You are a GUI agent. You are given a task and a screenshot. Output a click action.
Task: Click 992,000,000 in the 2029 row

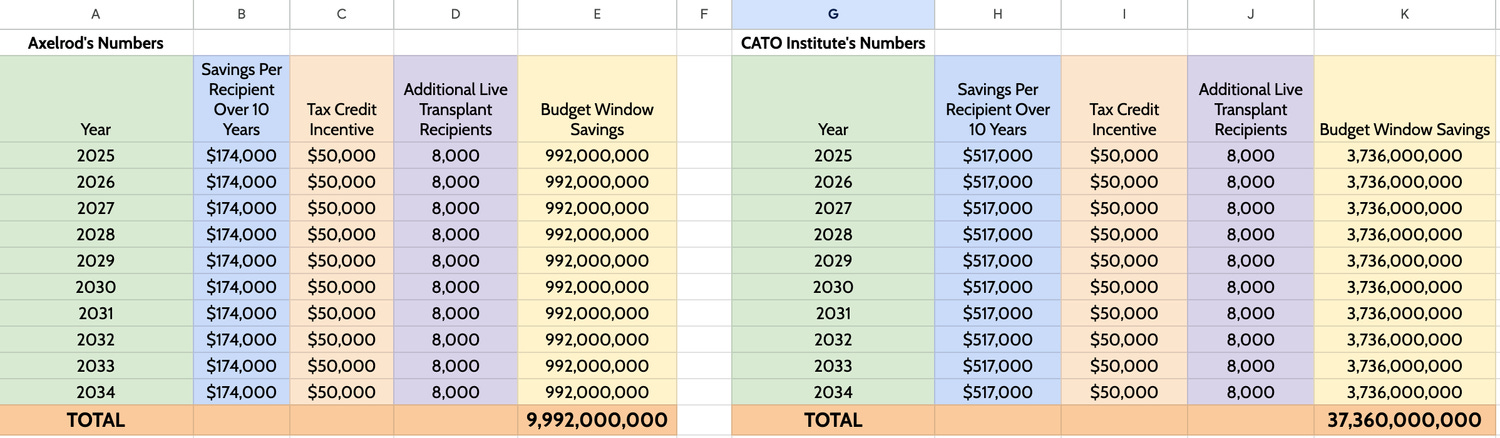[598, 261]
